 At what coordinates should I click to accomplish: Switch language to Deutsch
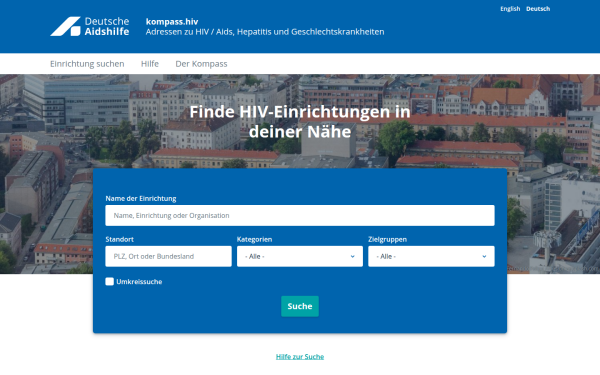538,9
